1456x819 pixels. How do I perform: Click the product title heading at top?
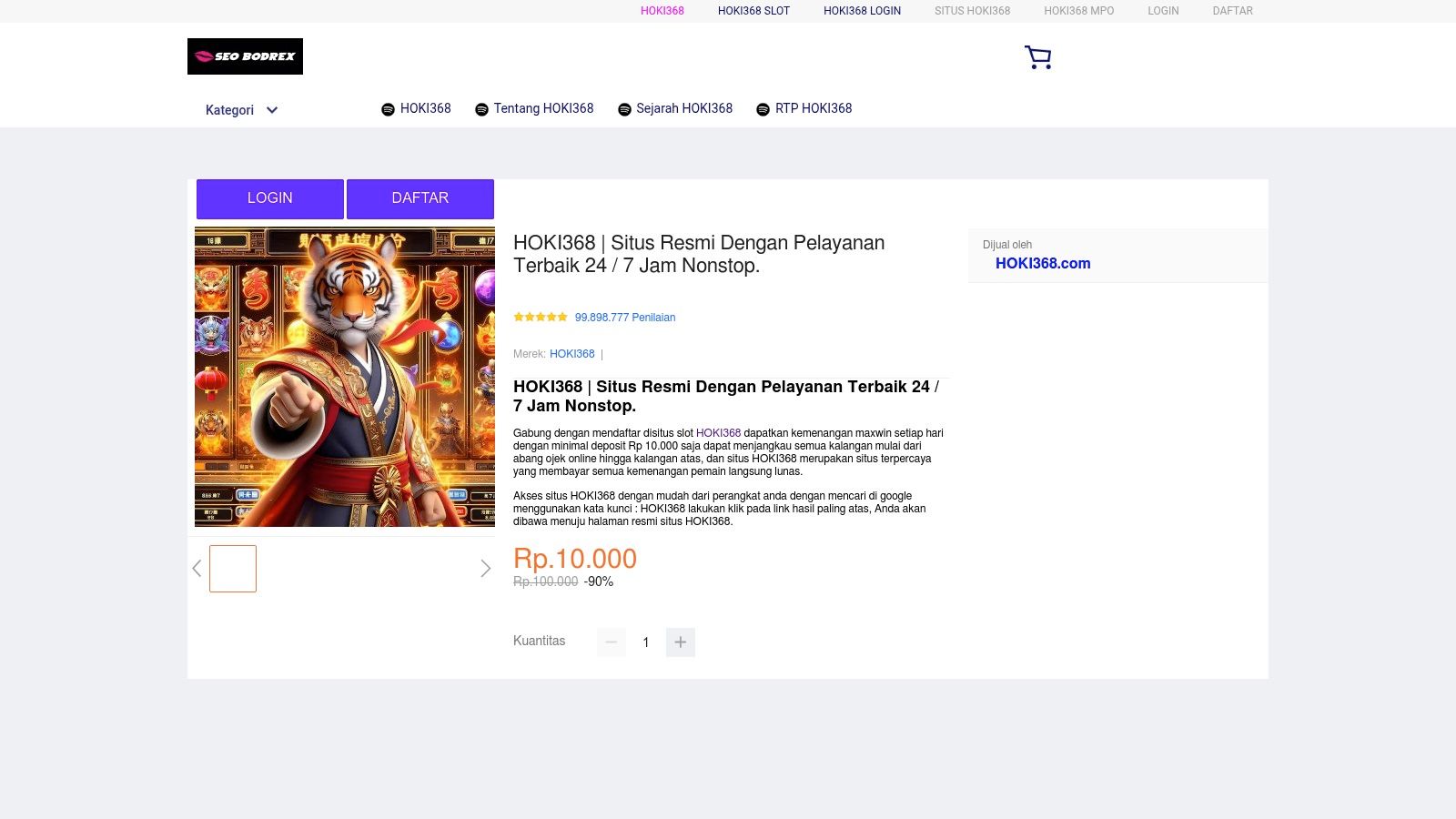699,254
